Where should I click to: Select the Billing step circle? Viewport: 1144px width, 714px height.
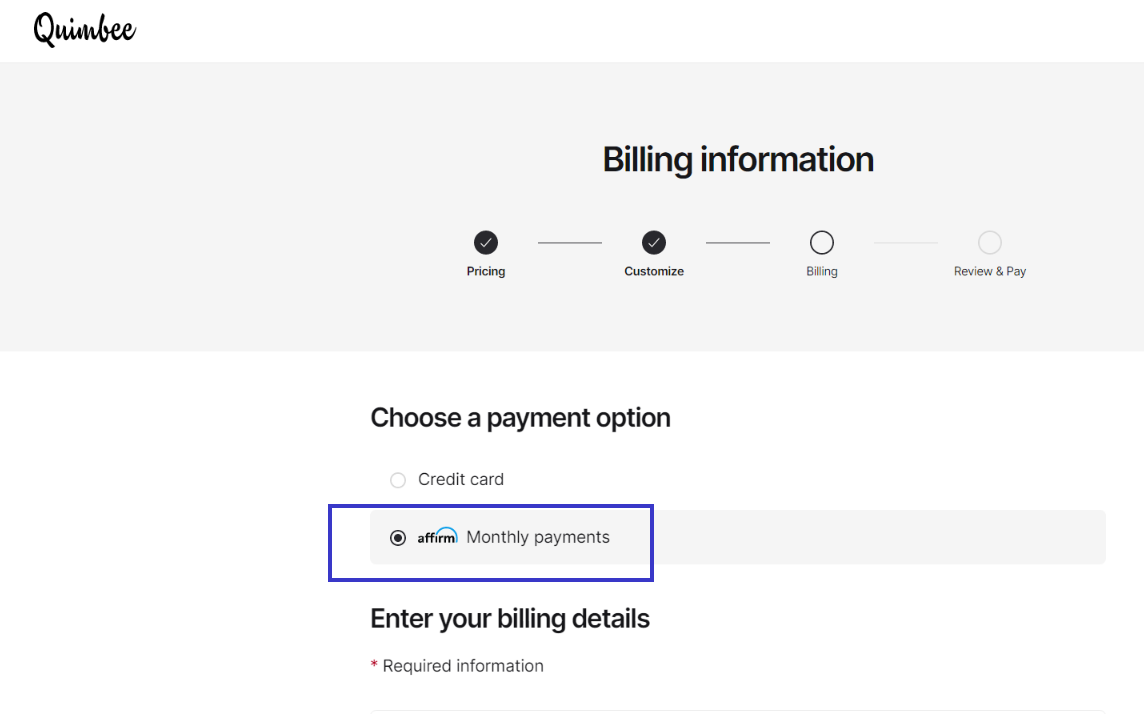[x=822, y=242]
